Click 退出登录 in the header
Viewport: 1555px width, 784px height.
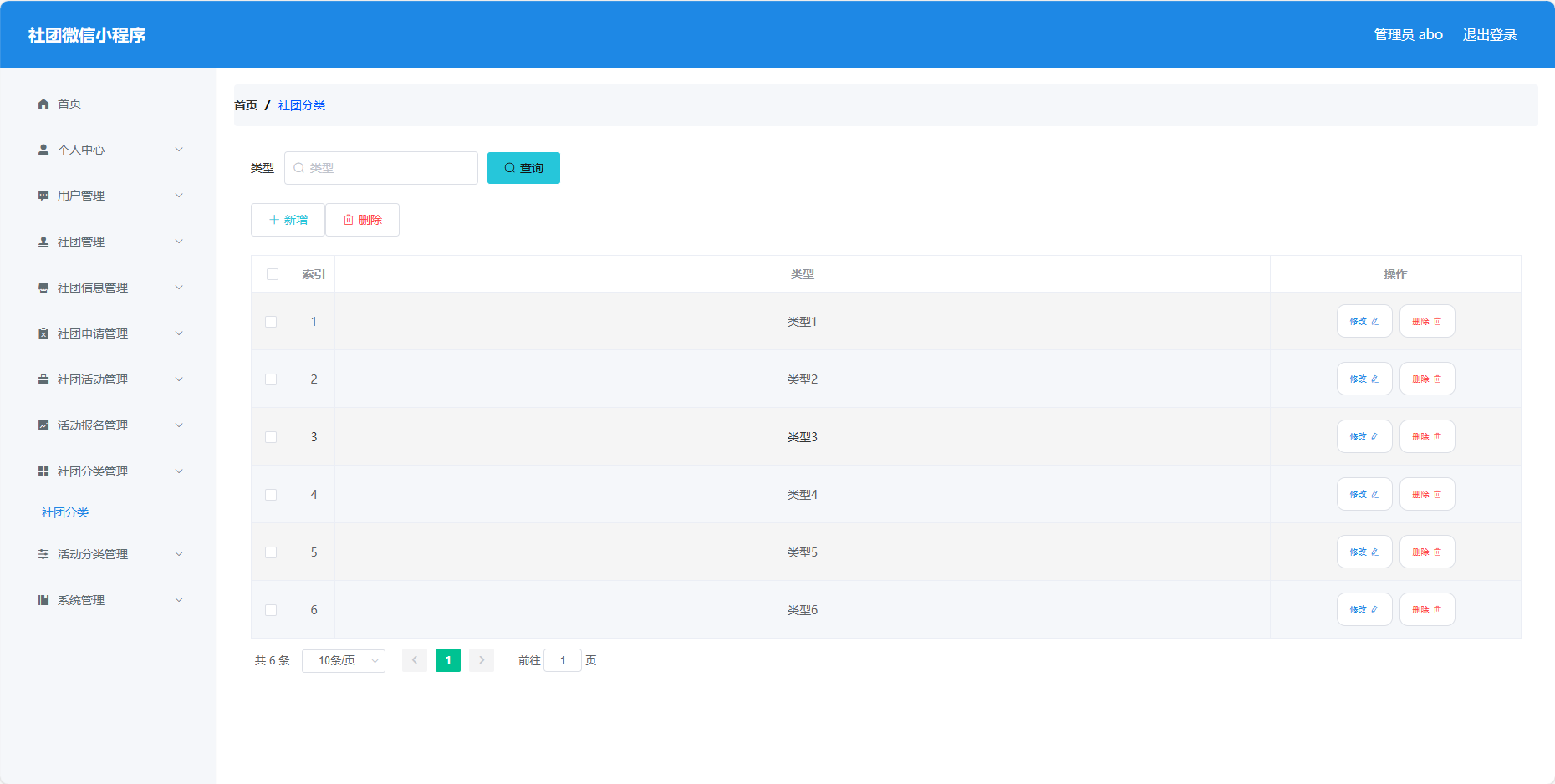coord(1490,34)
